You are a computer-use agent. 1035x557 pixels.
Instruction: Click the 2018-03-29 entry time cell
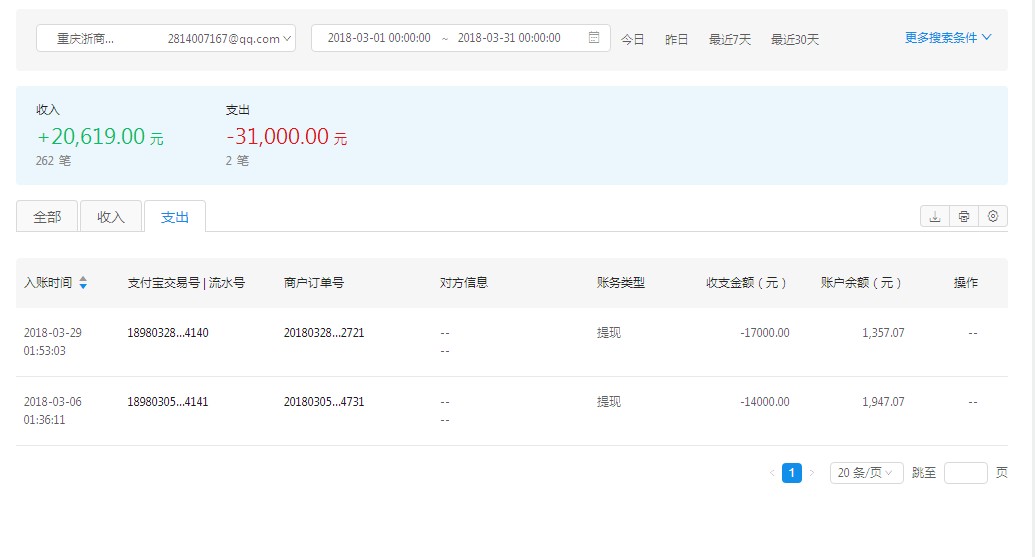coord(53,341)
